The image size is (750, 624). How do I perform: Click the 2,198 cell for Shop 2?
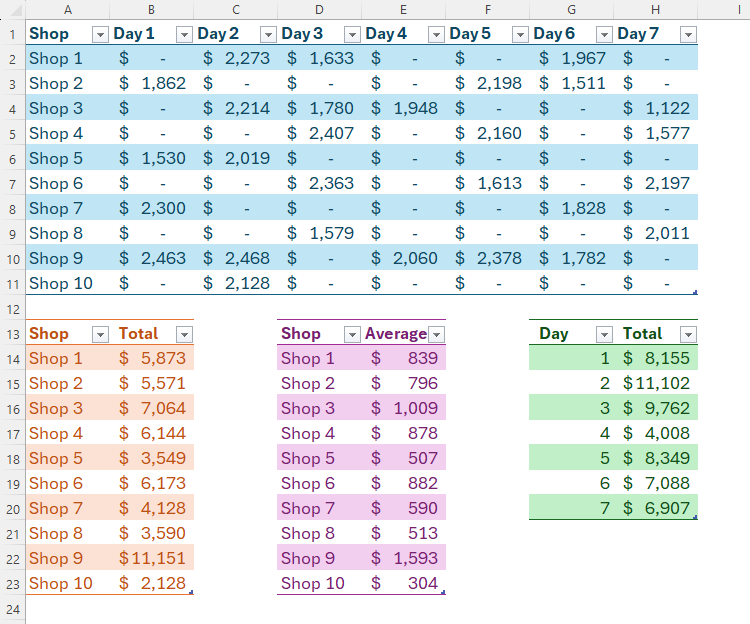[487, 83]
